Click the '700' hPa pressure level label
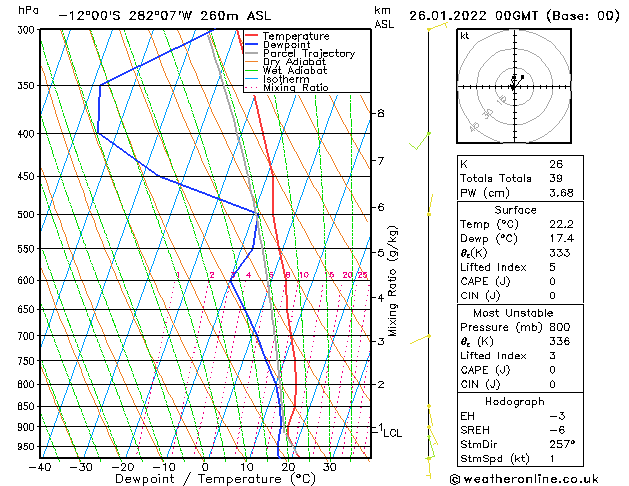Image resolution: width=629 pixels, height=486 pixels. 27,336
